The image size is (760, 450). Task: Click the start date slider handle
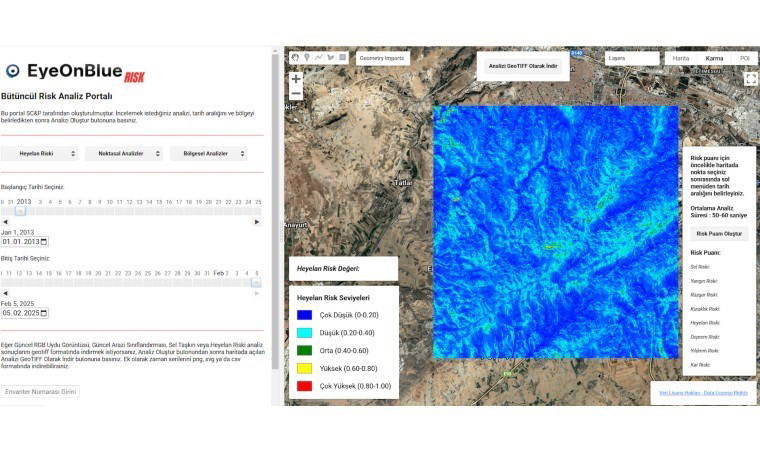(21, 211)
